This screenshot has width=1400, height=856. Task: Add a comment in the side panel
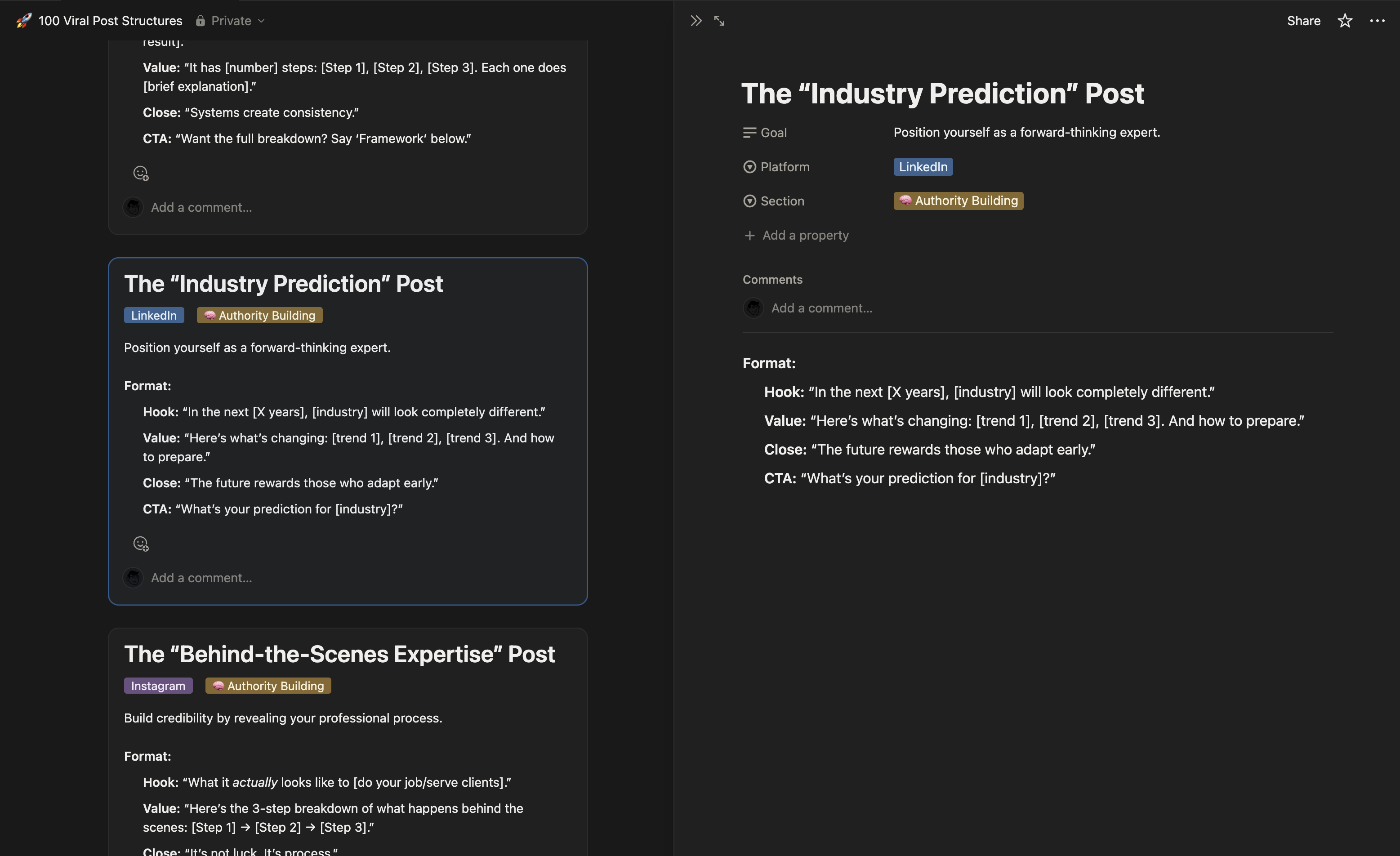pos(821,308)
